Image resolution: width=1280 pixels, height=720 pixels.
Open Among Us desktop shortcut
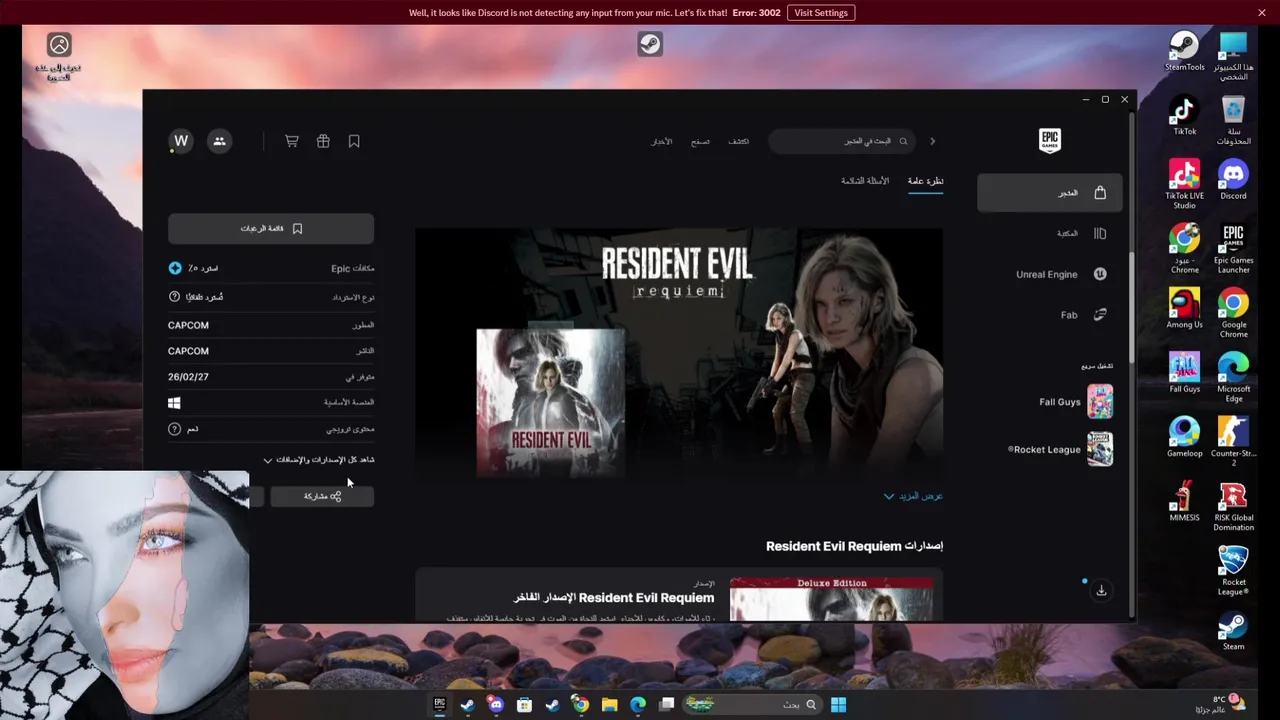click(1185, 309)
